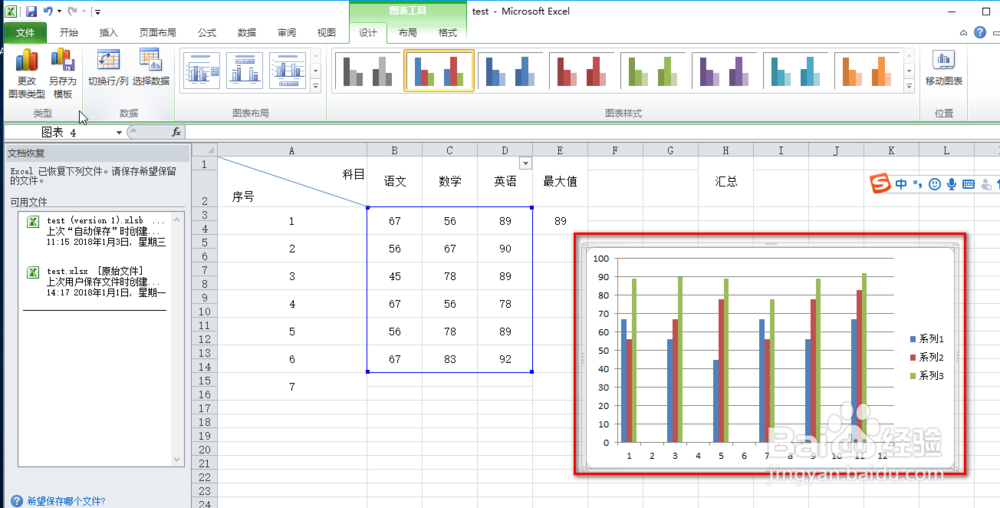Undo last action in quick access toolbar
This screenshot has height=508, width=1000.
click(48, 11)
